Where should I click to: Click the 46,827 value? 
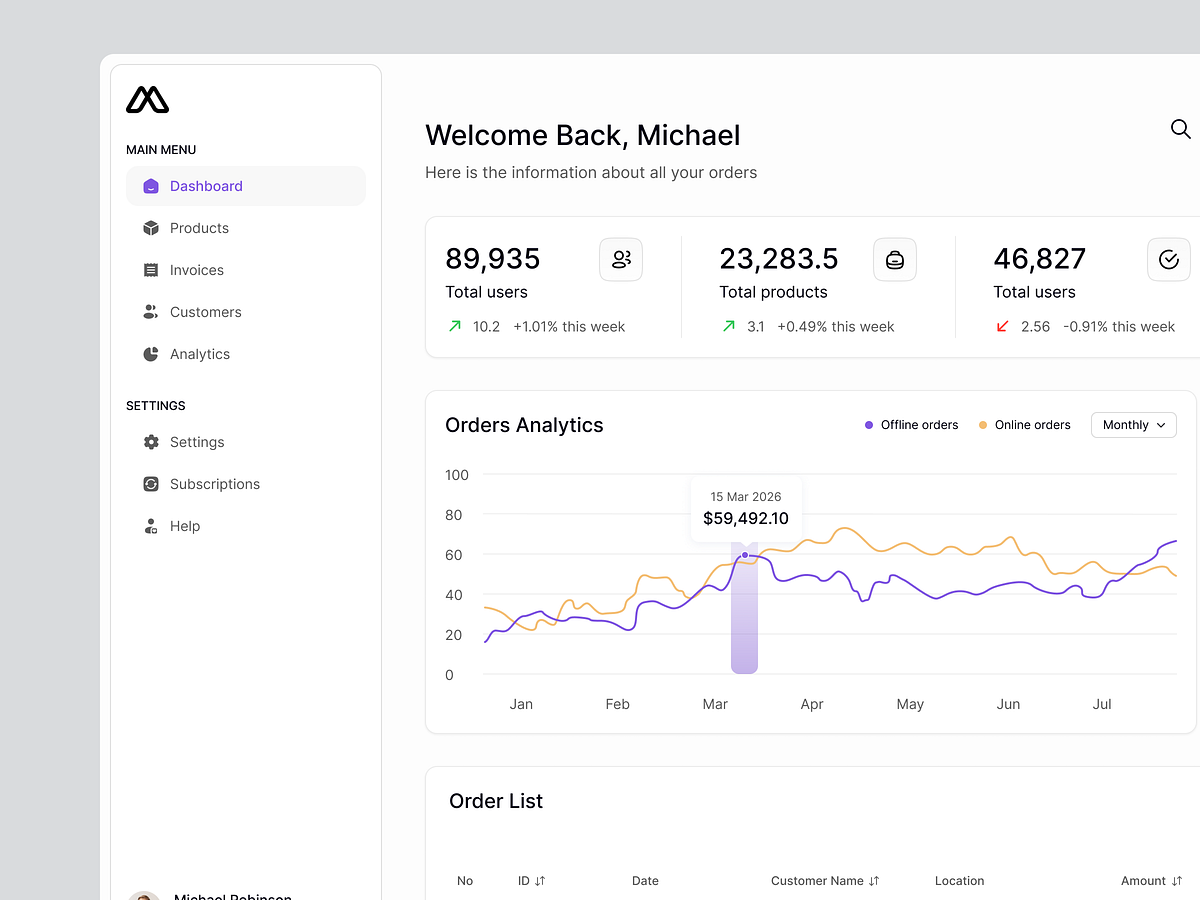tap(1040, 259)
